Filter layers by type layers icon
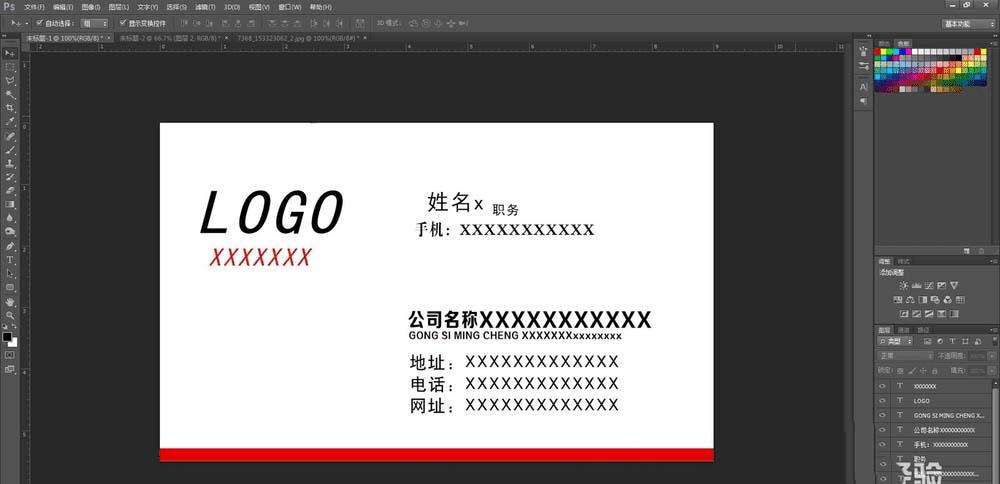This screenshot has height=484, width=1000. [952, 342]
